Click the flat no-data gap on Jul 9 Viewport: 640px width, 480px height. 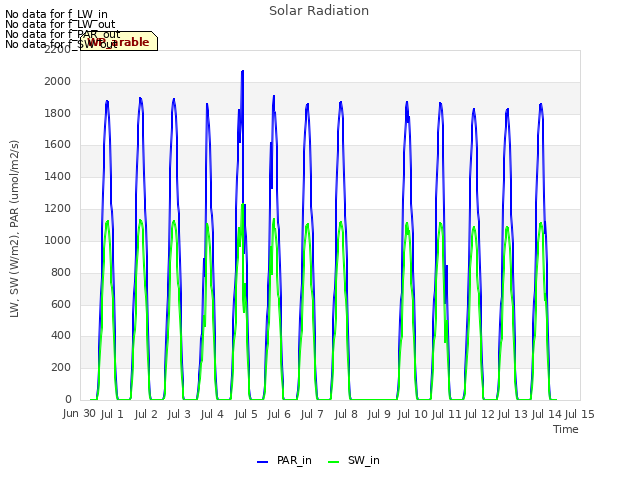tap(373, 400)
